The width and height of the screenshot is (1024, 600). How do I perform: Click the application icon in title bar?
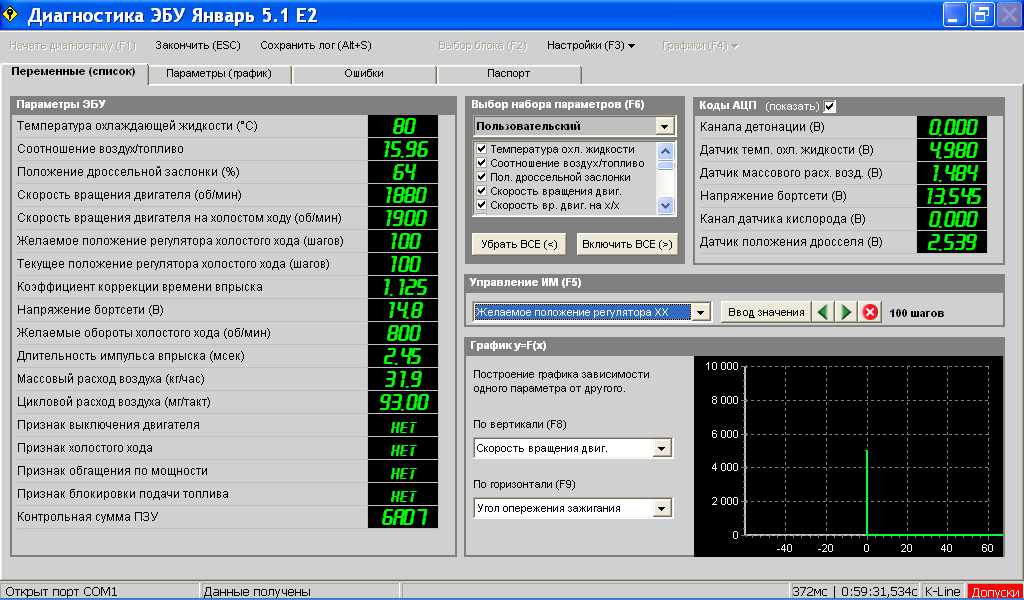10,14
